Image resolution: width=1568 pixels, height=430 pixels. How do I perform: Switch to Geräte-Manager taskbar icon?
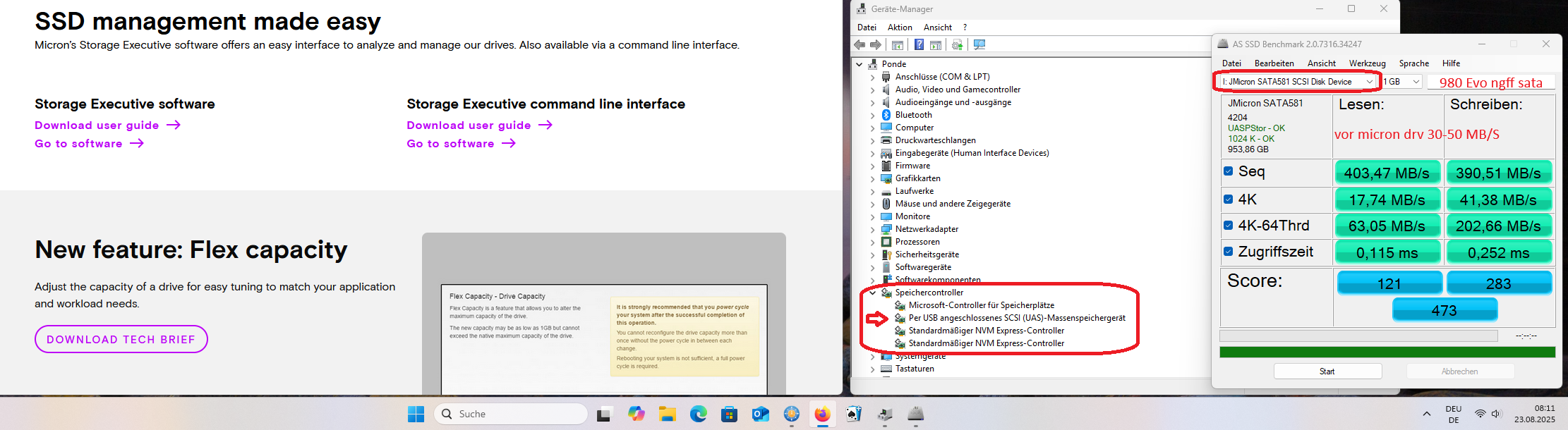coord(885,414)
